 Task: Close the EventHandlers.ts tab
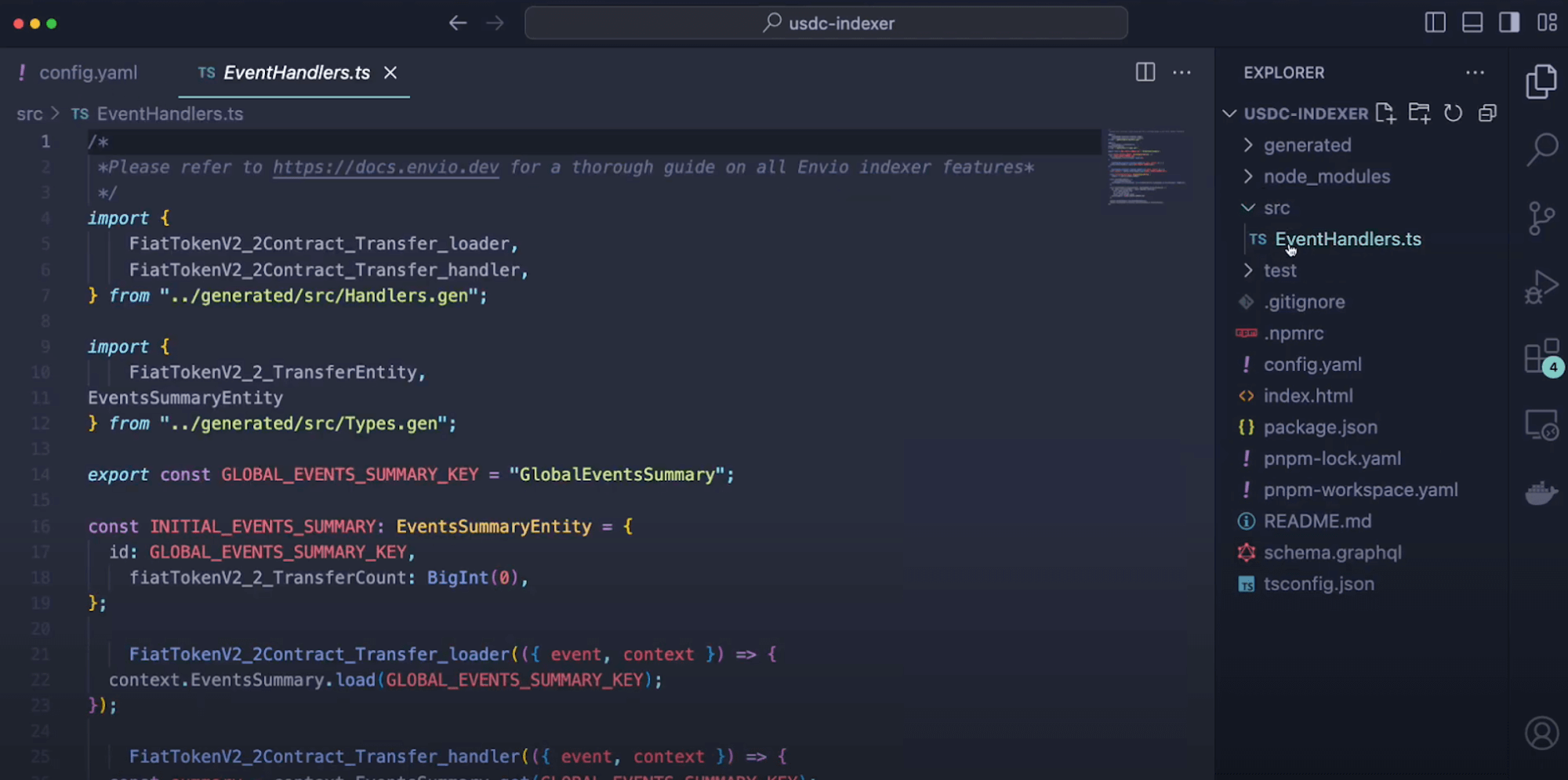[x=390, y=73]
